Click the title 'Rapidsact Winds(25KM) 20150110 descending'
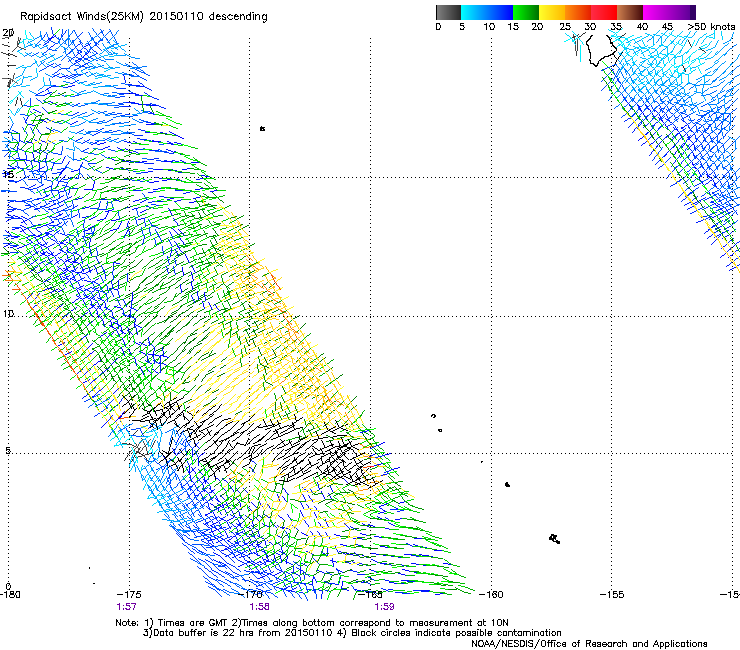The width and height of the screenshot is (740, 650). tap(143, 16)
